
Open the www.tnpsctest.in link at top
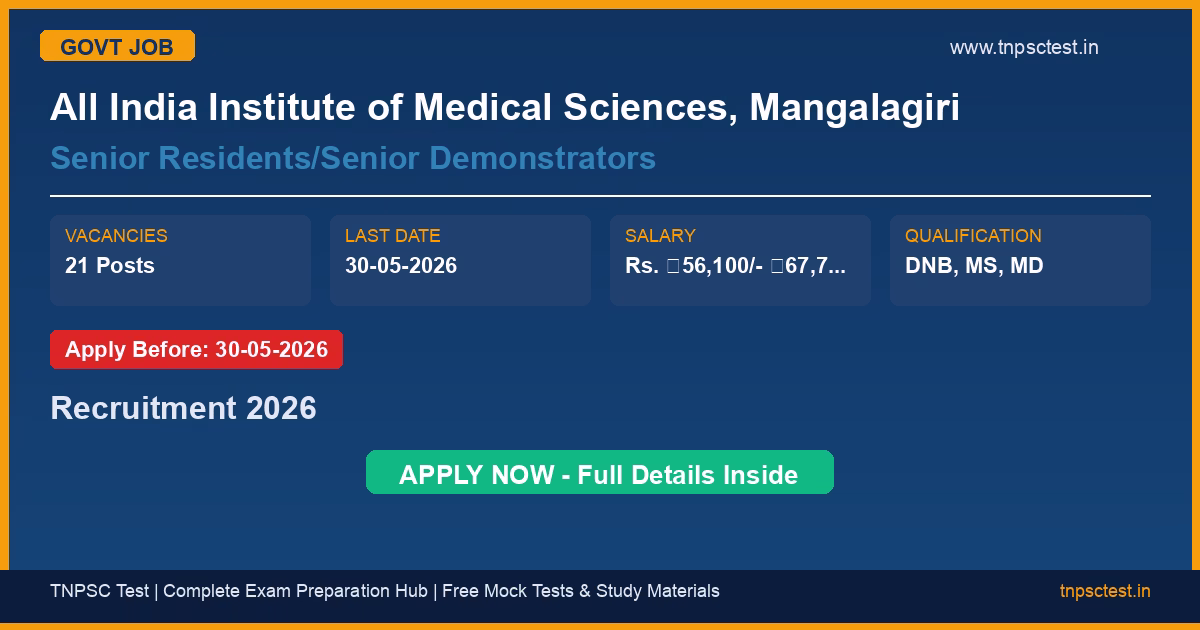pyautogui.click(x=1023, y=47)
